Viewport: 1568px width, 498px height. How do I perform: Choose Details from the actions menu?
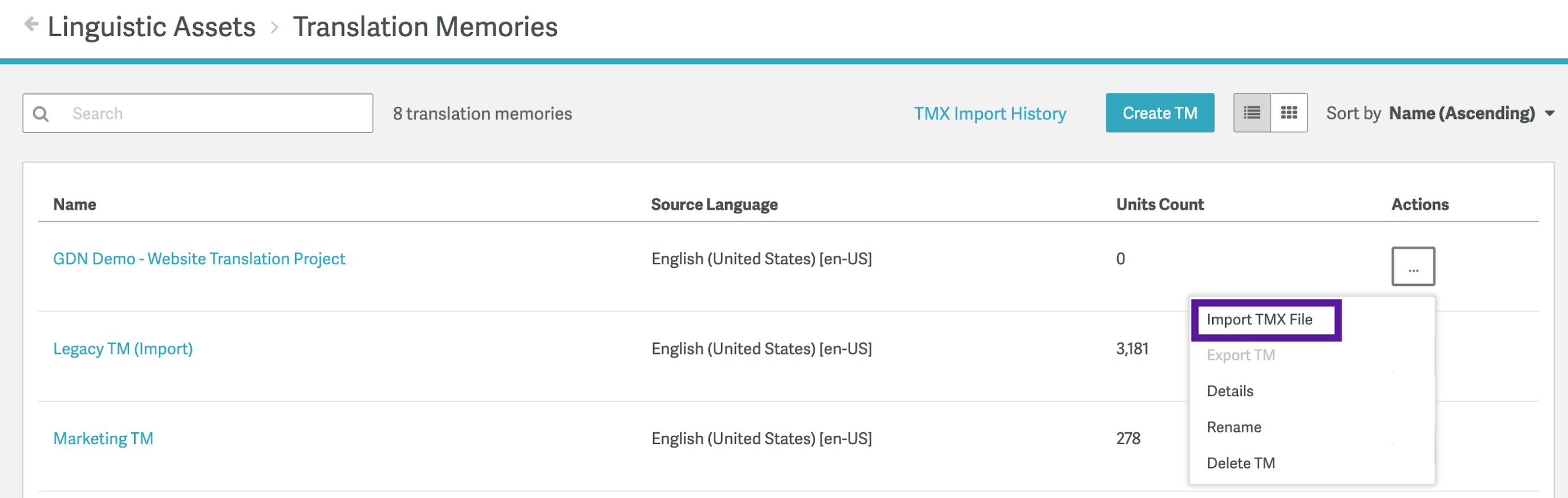1230,390
